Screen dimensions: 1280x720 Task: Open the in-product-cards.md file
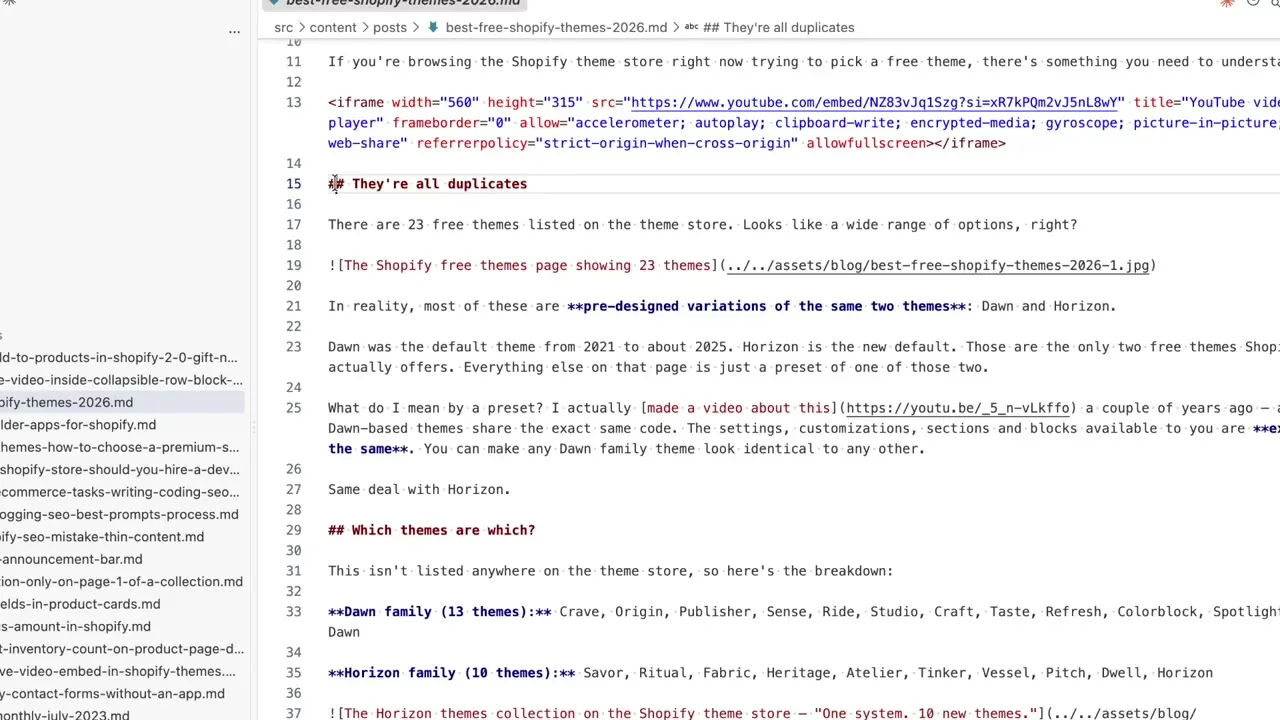tap(80, 604)
